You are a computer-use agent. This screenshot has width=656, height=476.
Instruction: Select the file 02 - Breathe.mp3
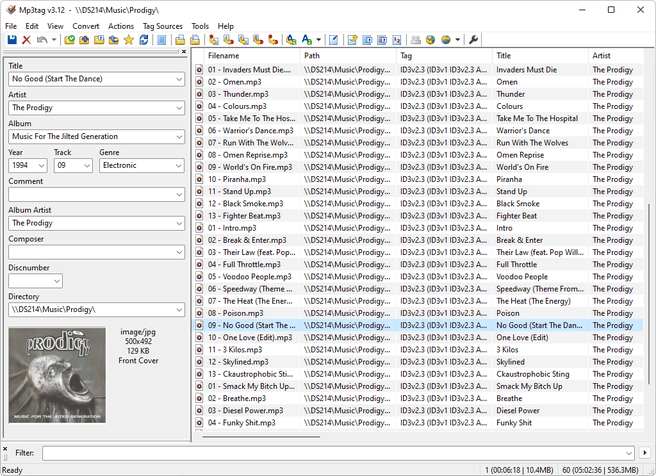coord(236,399)
